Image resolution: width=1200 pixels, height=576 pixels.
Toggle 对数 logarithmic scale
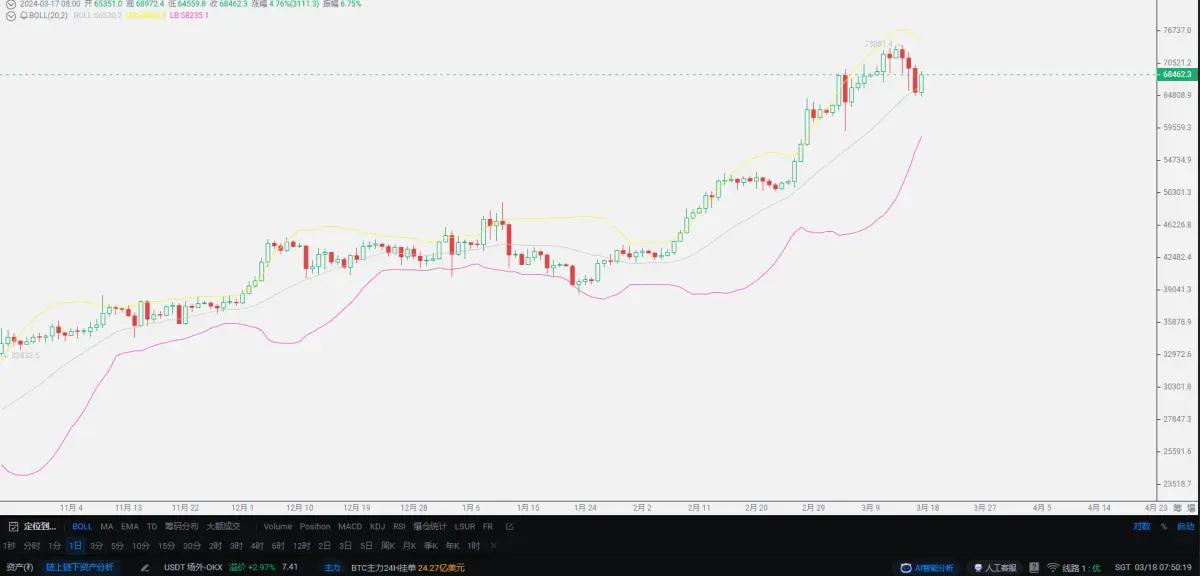click(1141, 526)
